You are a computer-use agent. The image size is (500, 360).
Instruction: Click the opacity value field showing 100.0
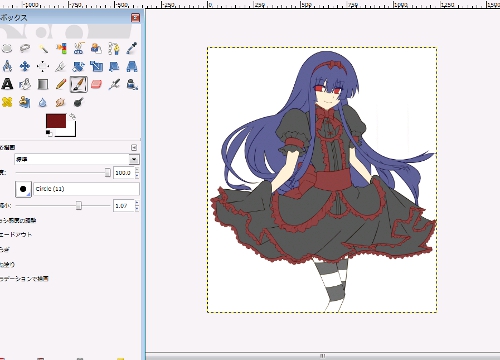pyautogui.click(x=124, y=173)
